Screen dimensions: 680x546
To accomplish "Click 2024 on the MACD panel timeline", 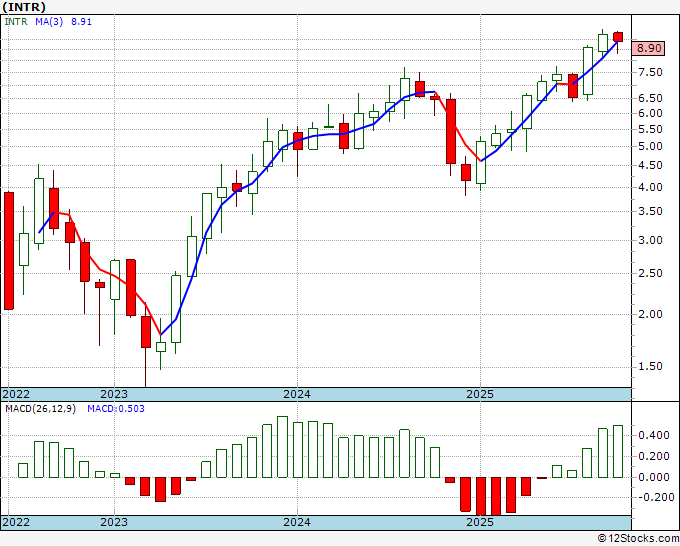I will pyautogui.click(x=297, y=522).
